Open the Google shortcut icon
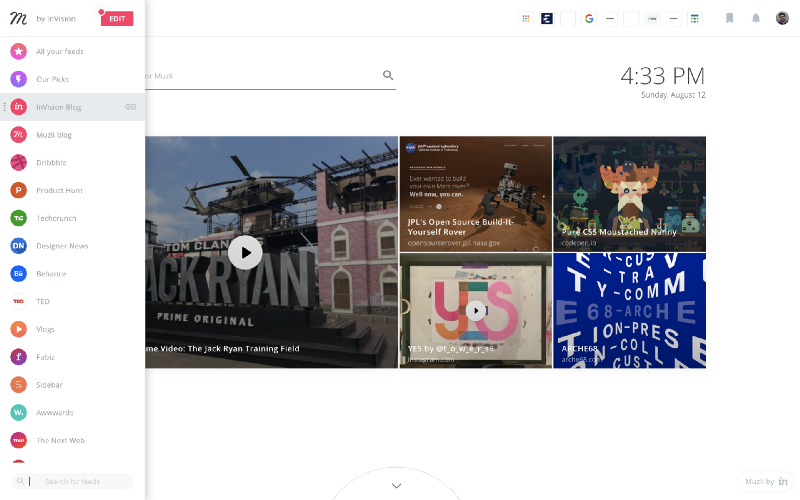 tap(589, 19)
